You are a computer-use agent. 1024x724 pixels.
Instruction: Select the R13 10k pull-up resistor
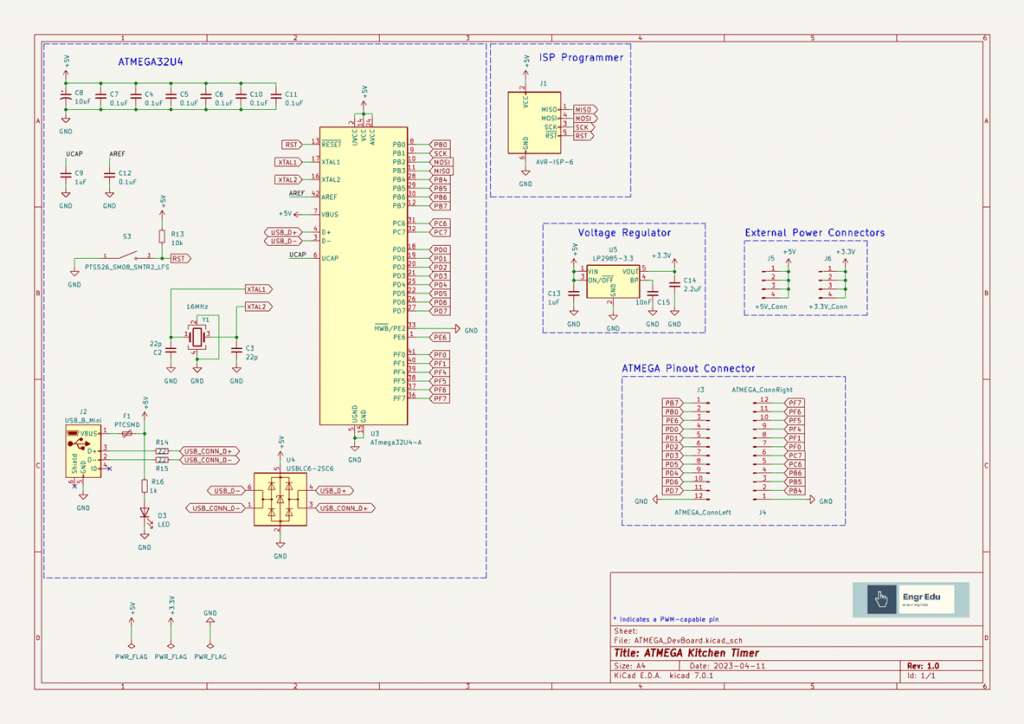tap(162, 237)
